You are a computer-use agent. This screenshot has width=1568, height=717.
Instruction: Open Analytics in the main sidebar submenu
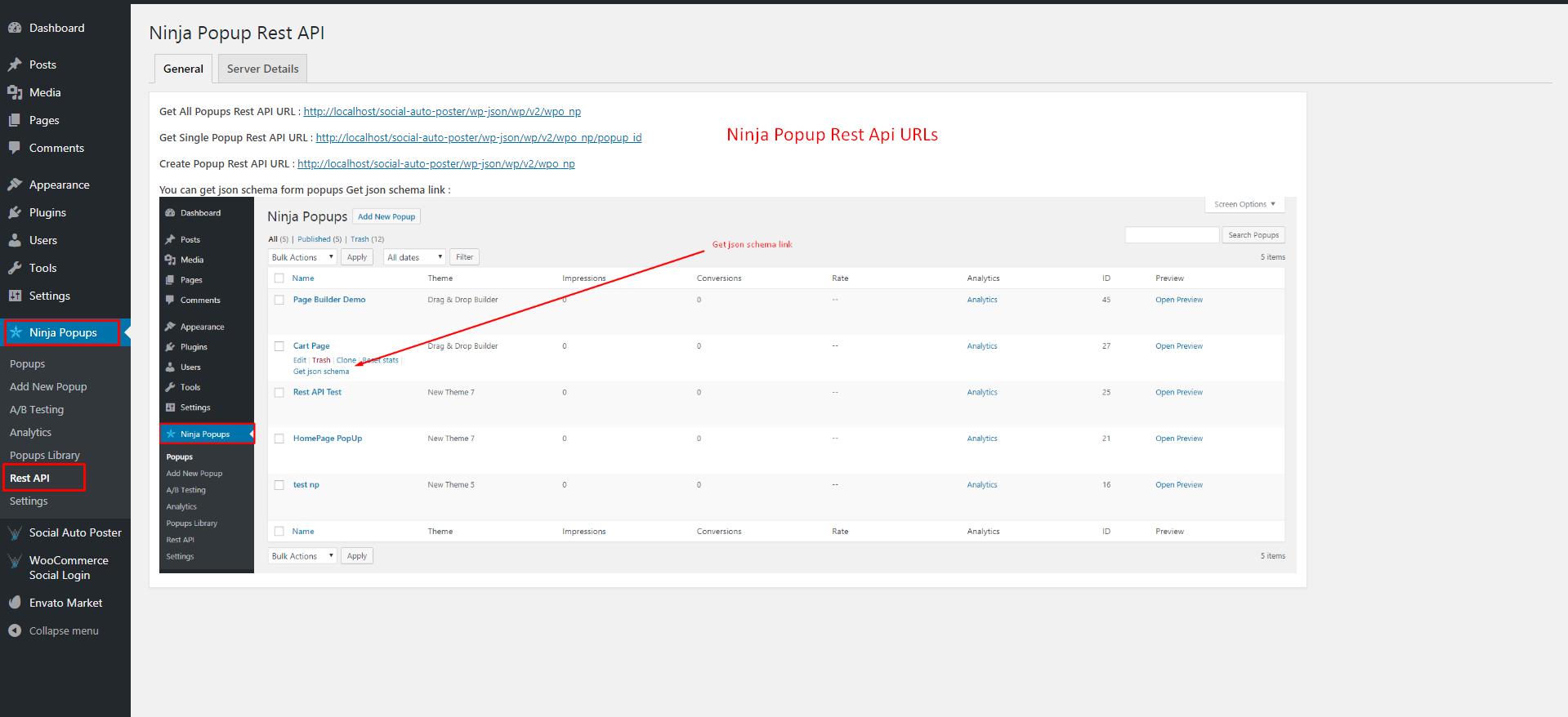pos(30,433)
